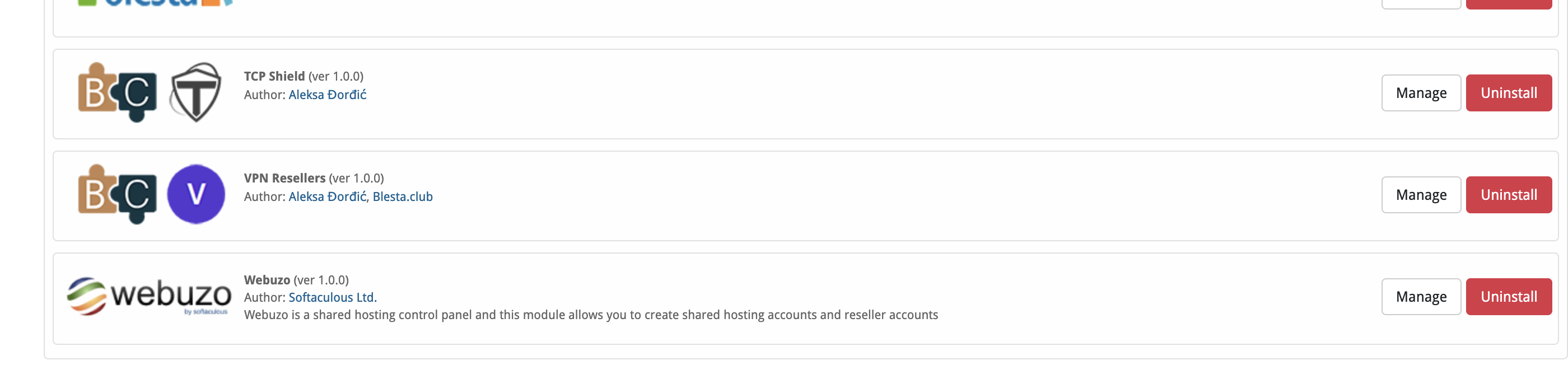Open TCP Shield author Aleksa Đorđić link
Screen dimensions: 1568x365
coord(328,95)
